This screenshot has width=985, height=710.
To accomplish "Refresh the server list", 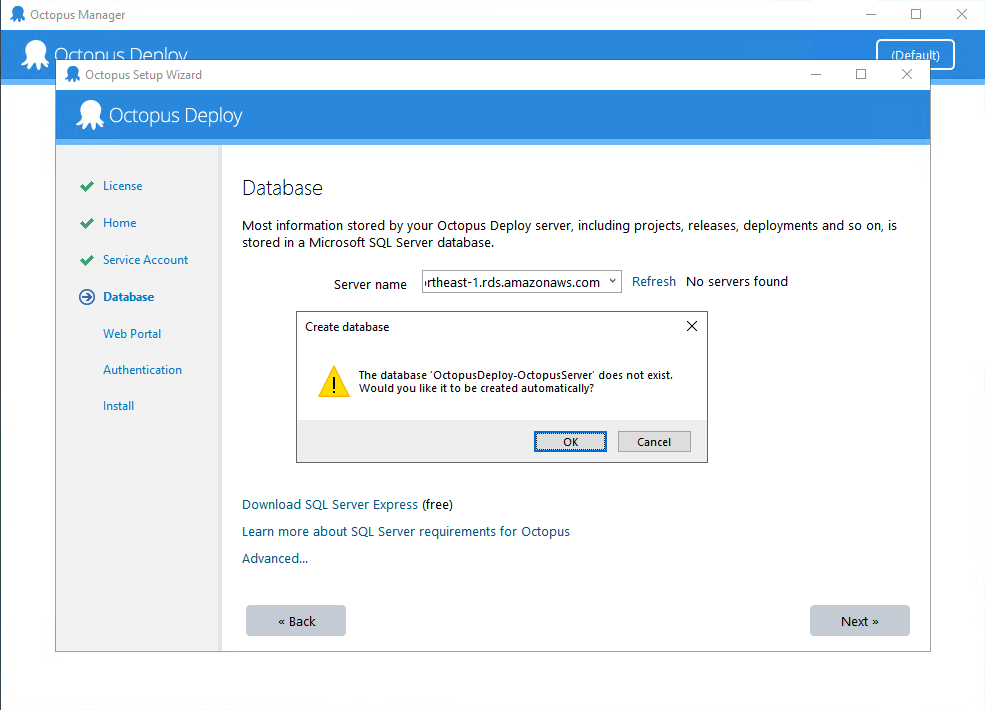I will point(653,281).
